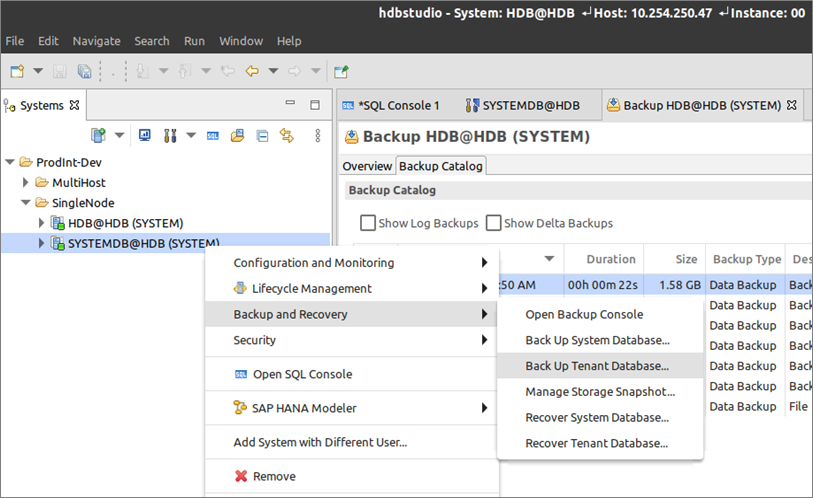Open the Back history dropdown arrow
The image size is (813, 498).
[x=273, y=71]
